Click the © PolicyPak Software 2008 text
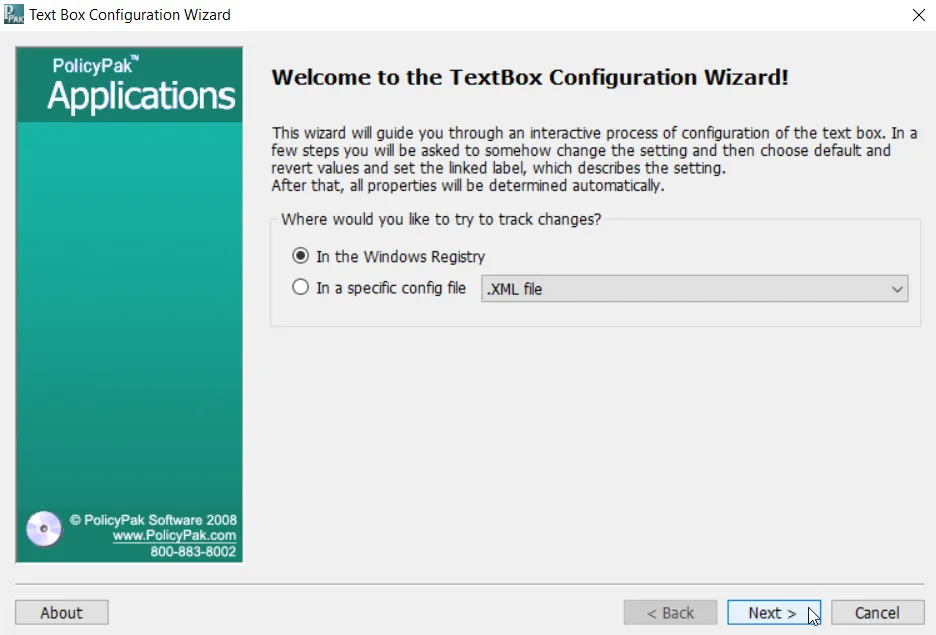This screenshot has width=936, height=635. (x=153, y=520)
